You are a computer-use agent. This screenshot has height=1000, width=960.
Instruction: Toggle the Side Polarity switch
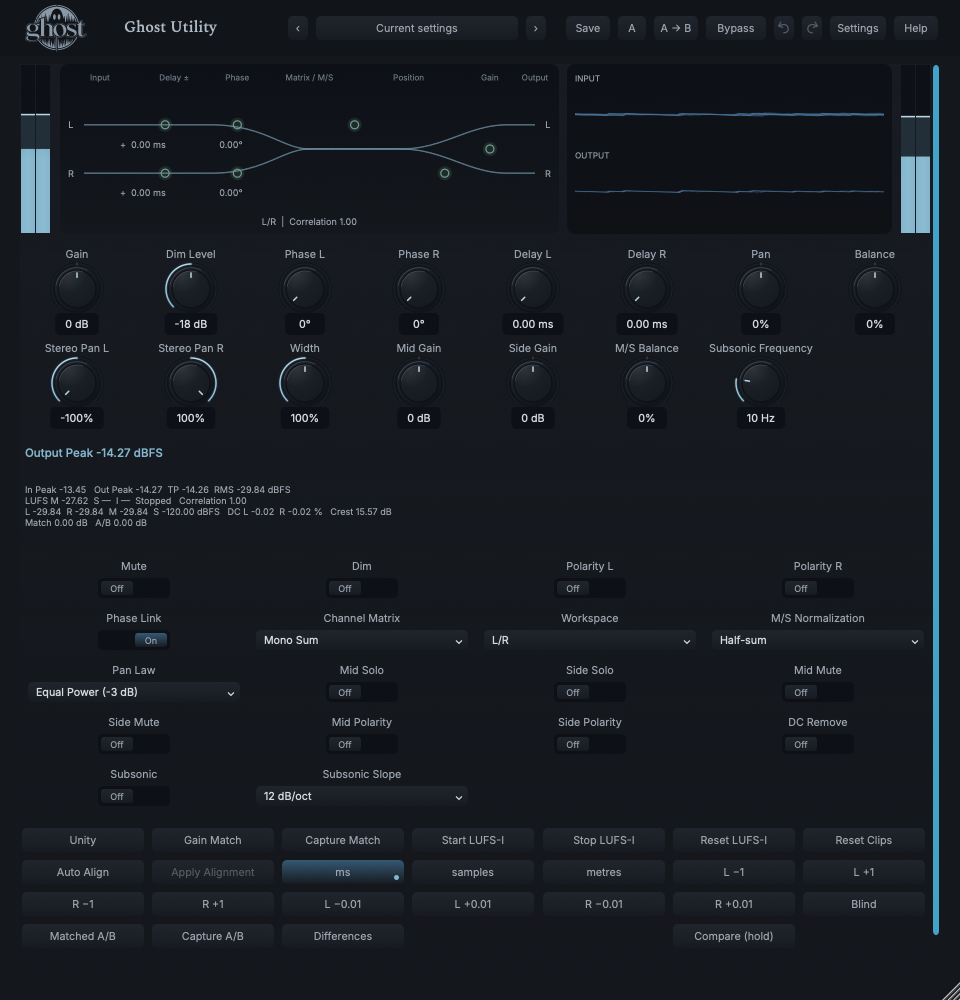click(x=589, y=744)
